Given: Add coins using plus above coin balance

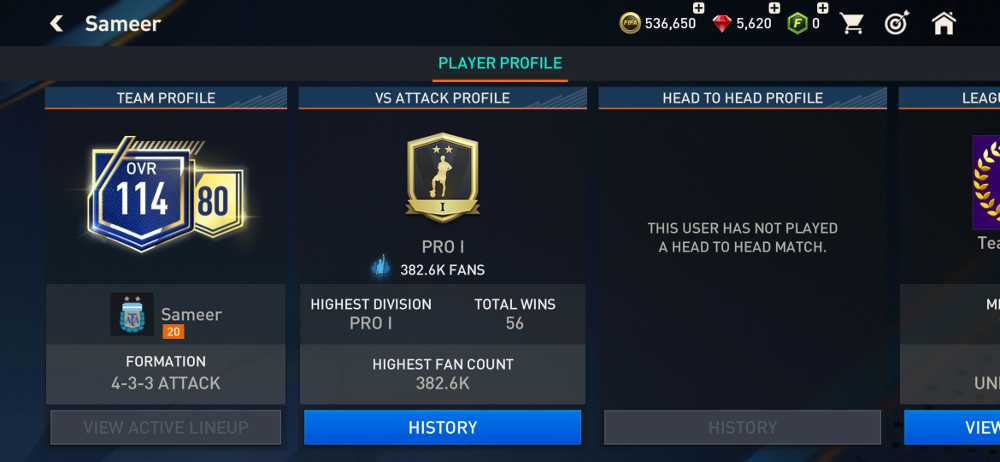Looking at the screenshot, I should tap(698, 9).
